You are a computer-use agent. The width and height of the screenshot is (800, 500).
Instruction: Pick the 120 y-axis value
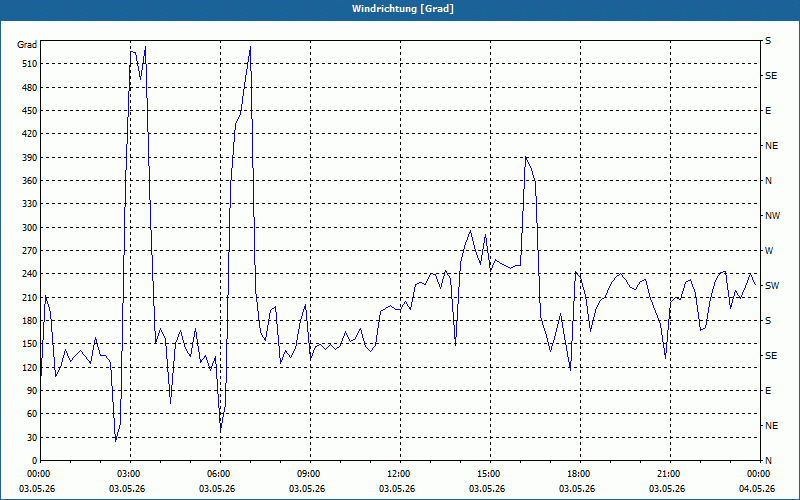pos(29,367)
